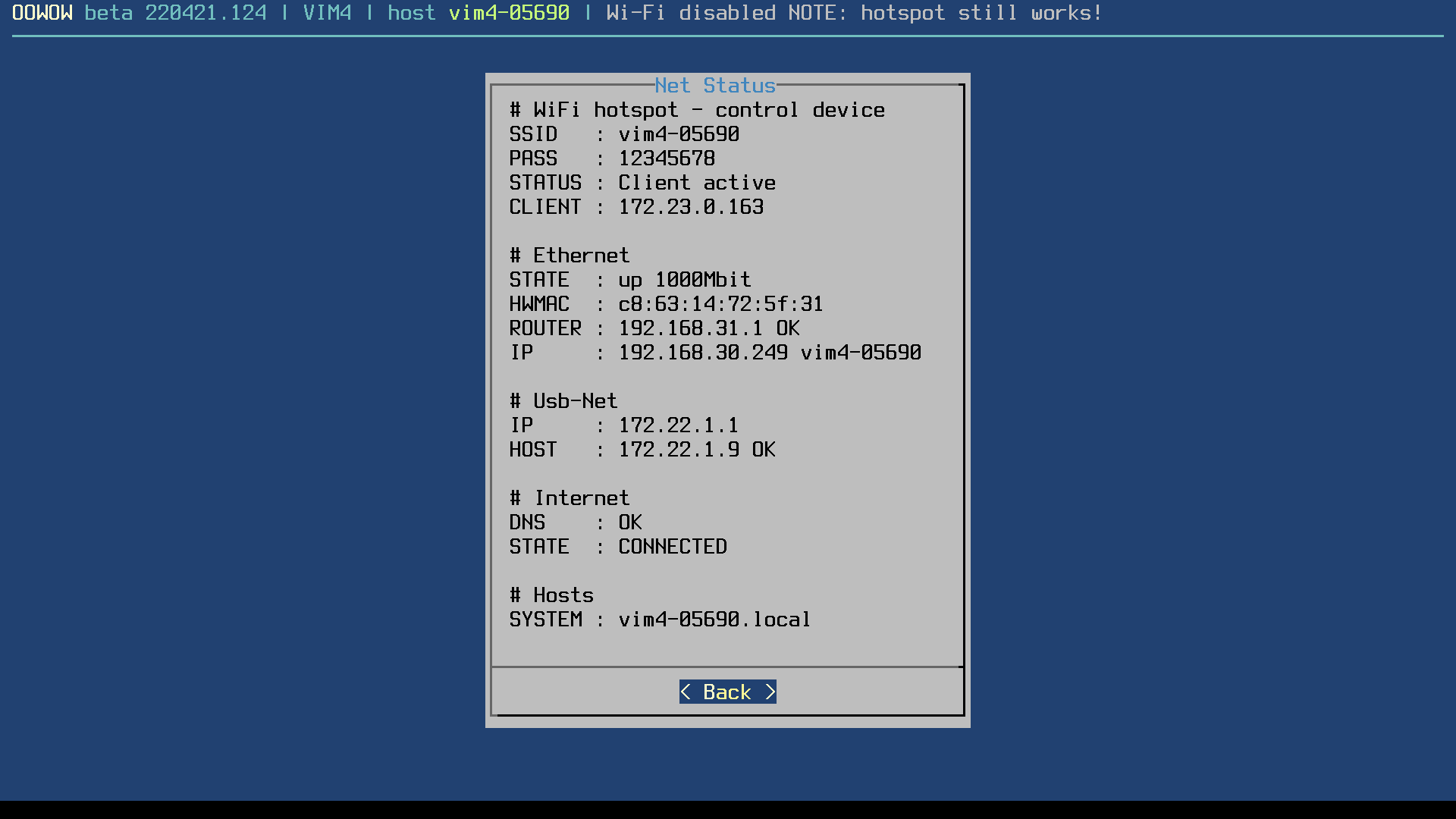Click the host vim4-05690 in top bar
This screenshot has height=819, width=1456.
pyautogui.click(x=509, y=13)
